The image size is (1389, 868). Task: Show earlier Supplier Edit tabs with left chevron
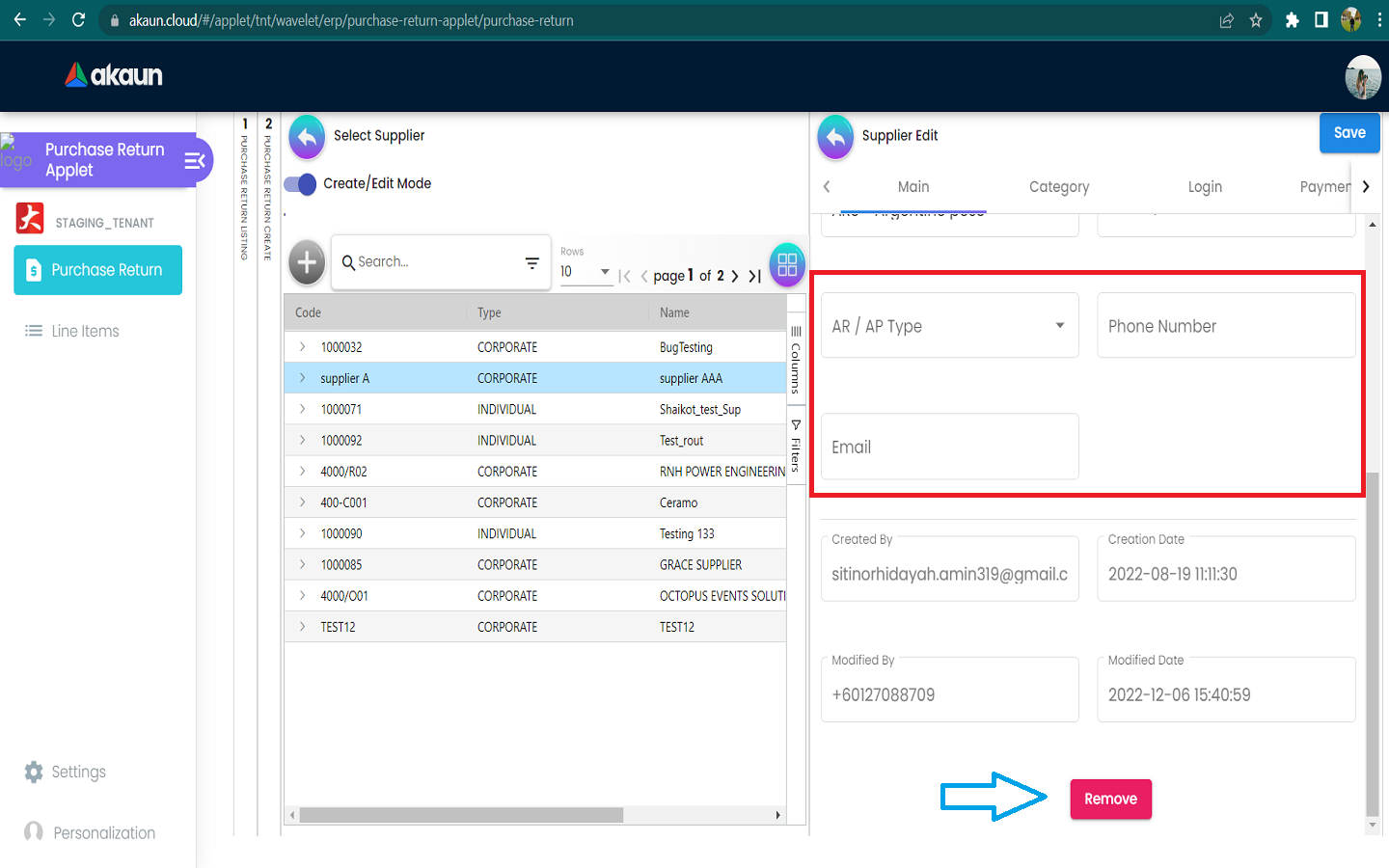(x=827, y=187)
